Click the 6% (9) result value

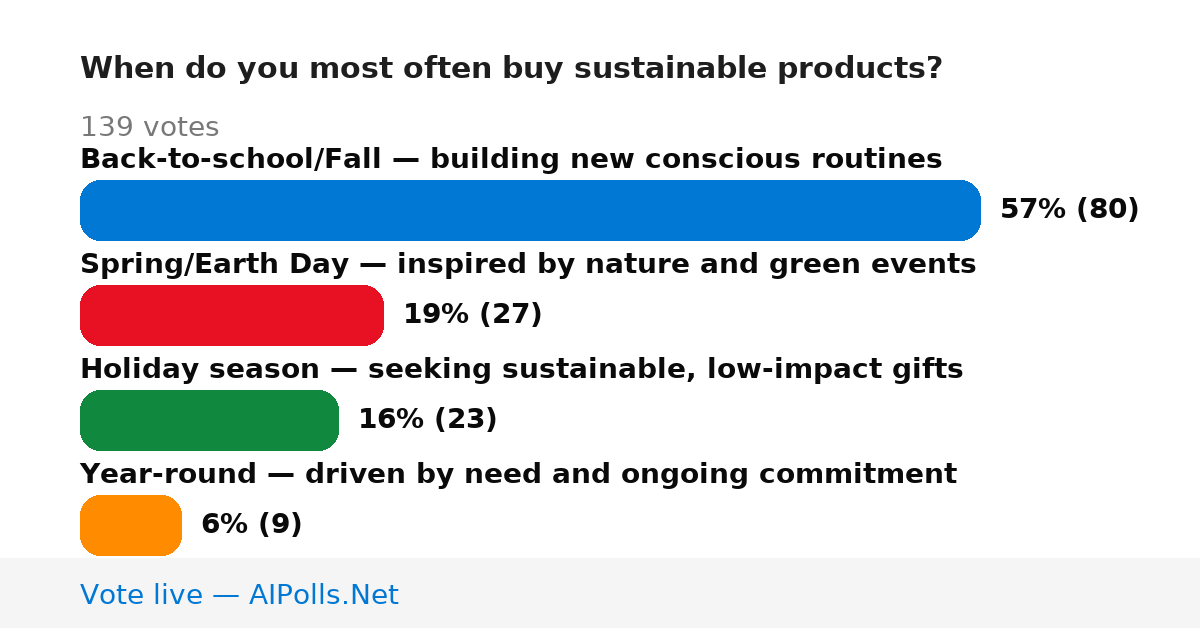pyautogui.click(x=252, y=524)
